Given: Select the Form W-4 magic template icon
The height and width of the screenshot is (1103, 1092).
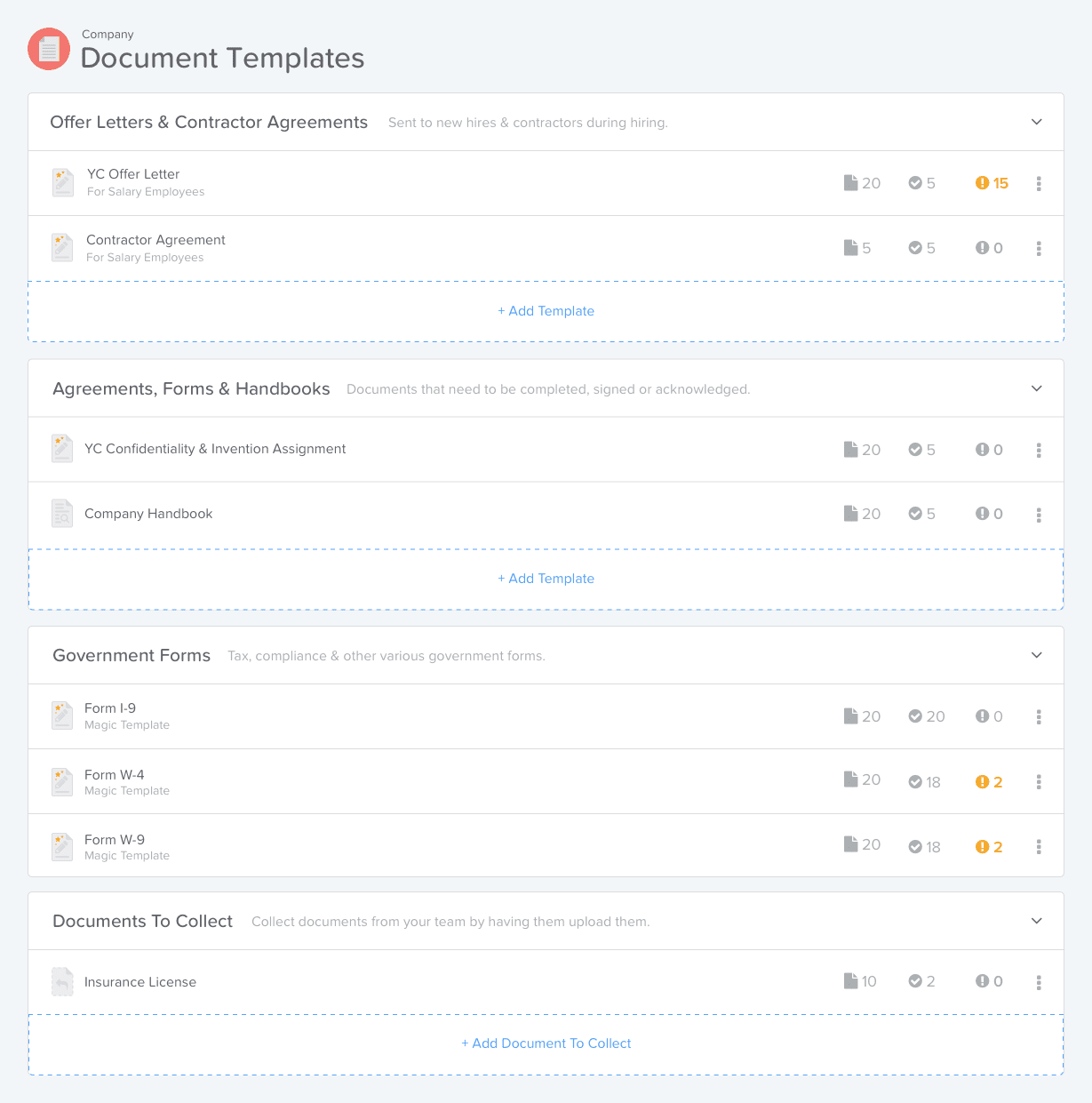Looking at the screenshot, I should 62,781.
